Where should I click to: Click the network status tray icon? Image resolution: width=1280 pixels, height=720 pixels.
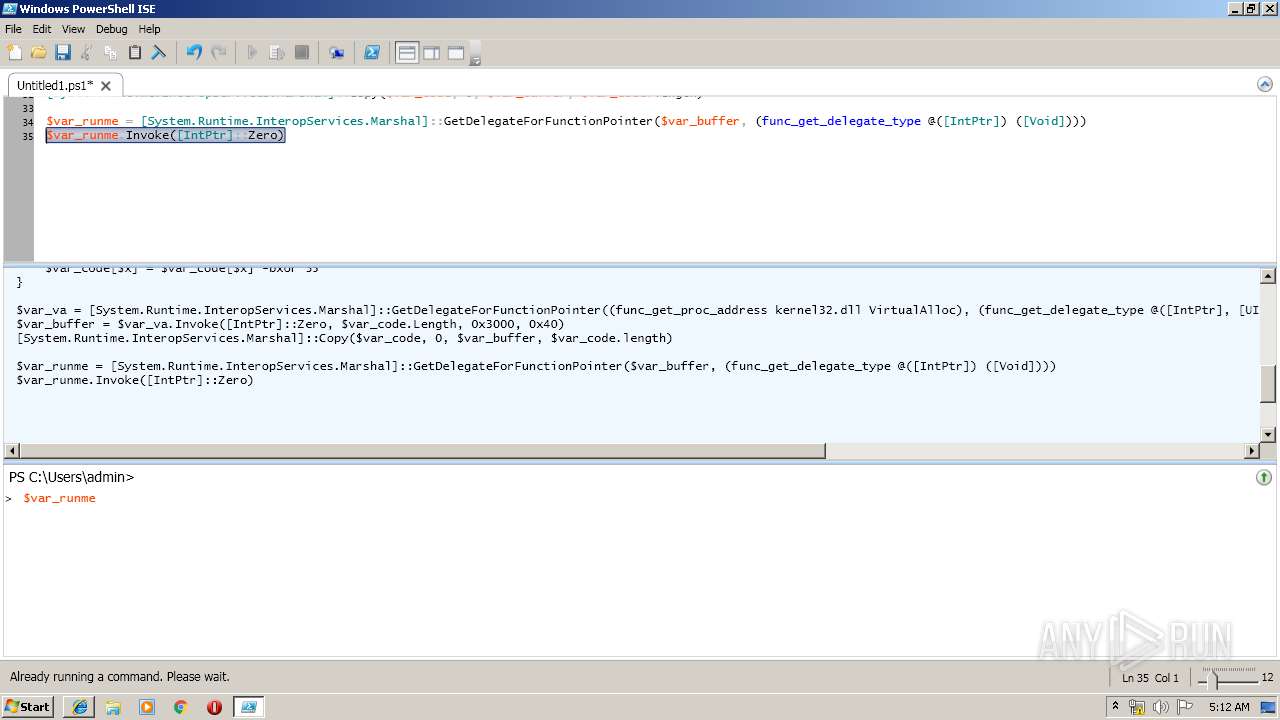point(1137,707)
